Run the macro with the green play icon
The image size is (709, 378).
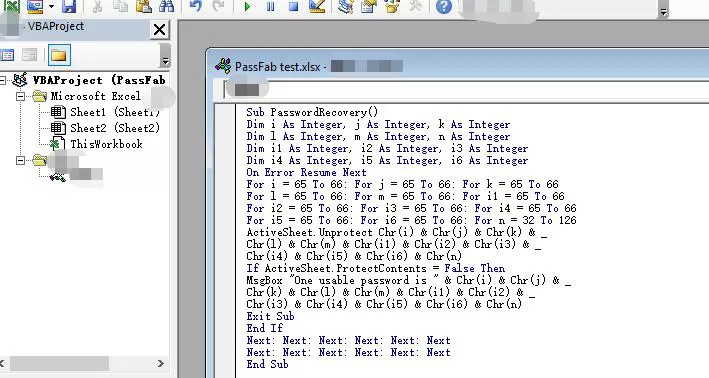point(247,6)
